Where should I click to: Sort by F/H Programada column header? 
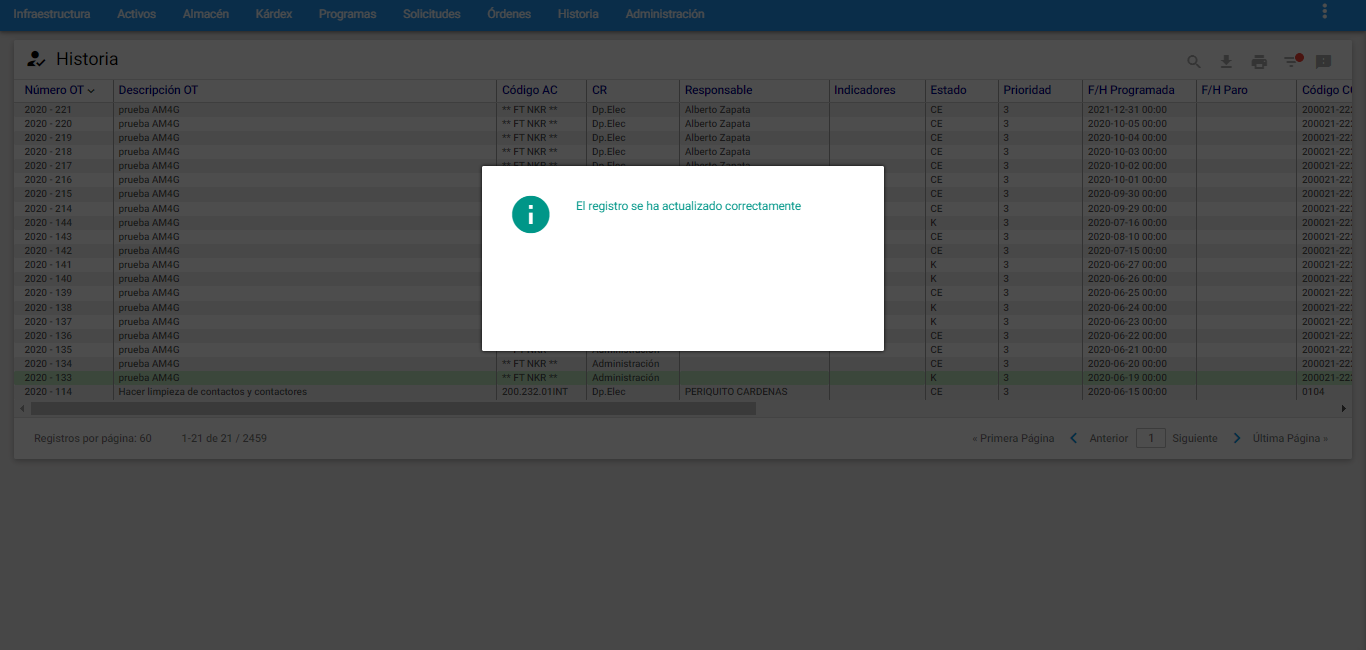tap(1133, 90)
